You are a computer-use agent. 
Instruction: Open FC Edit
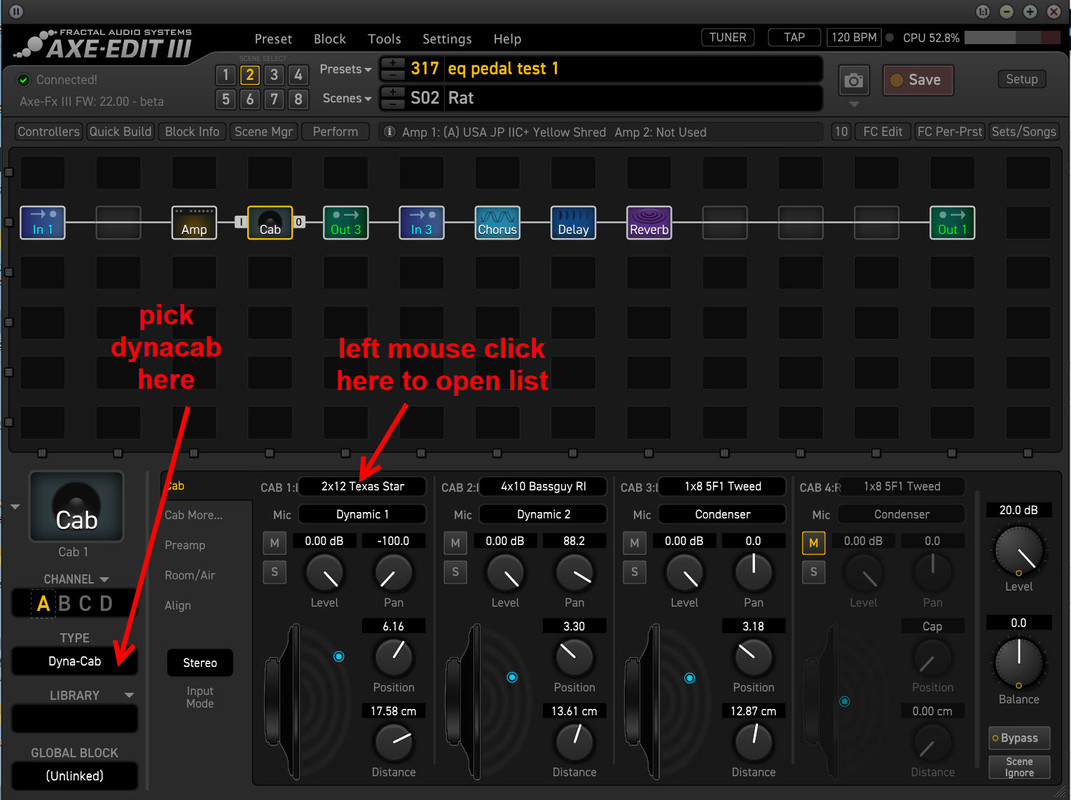tap(882, 131)
